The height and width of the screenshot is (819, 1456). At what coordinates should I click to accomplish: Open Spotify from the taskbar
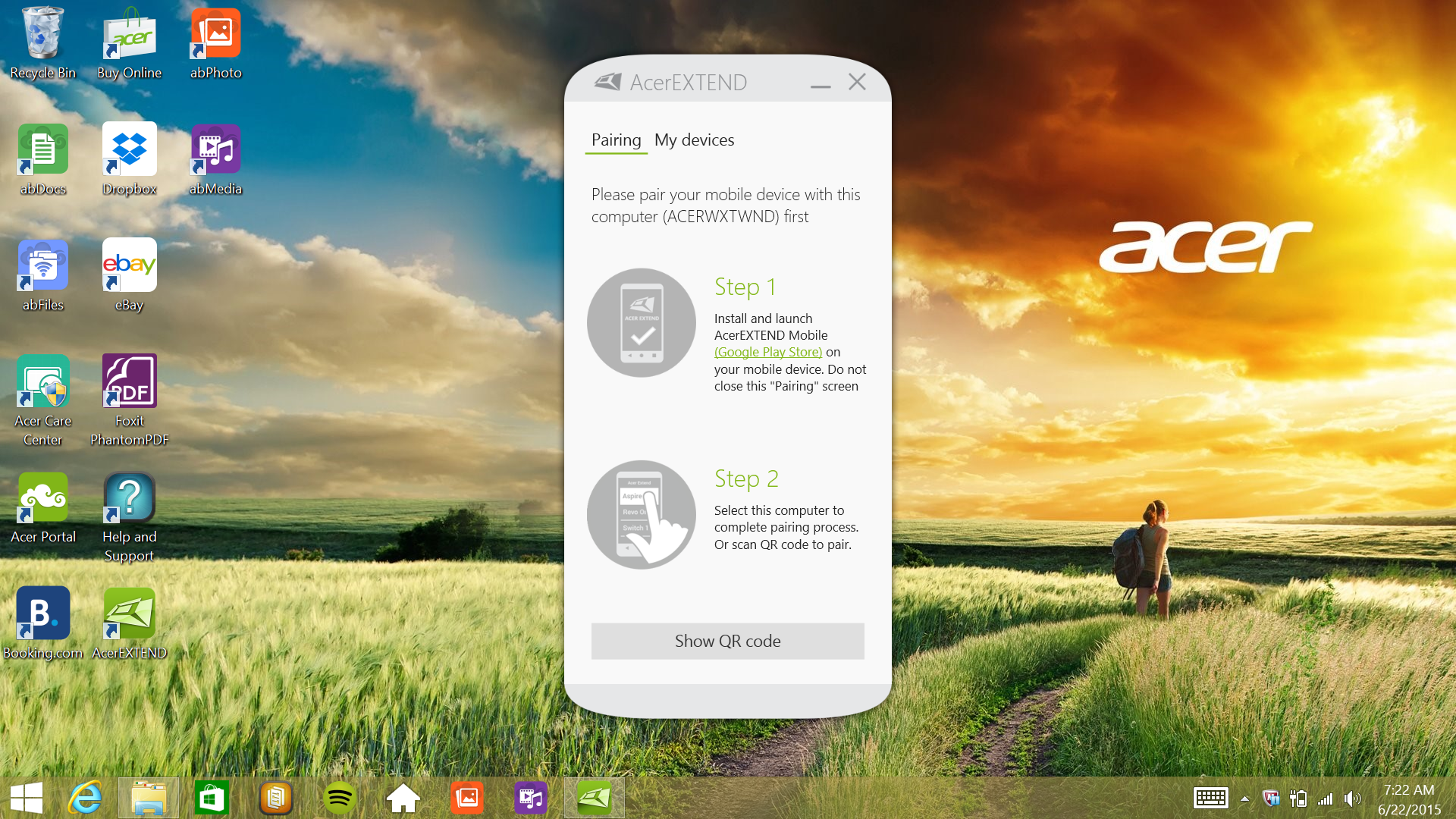pos(340,798)
